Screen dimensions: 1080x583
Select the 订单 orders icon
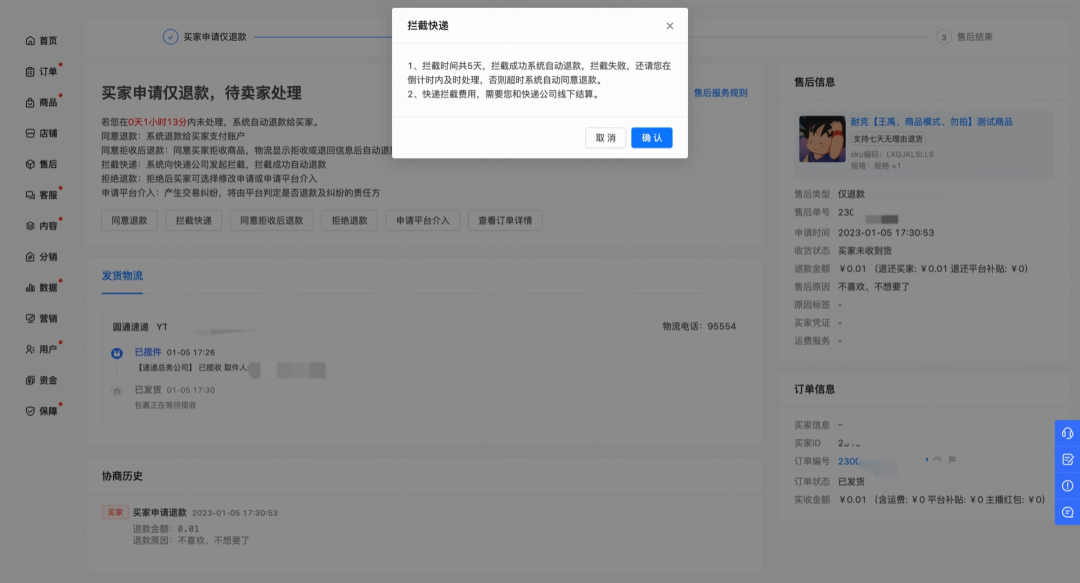coord(30,72)
